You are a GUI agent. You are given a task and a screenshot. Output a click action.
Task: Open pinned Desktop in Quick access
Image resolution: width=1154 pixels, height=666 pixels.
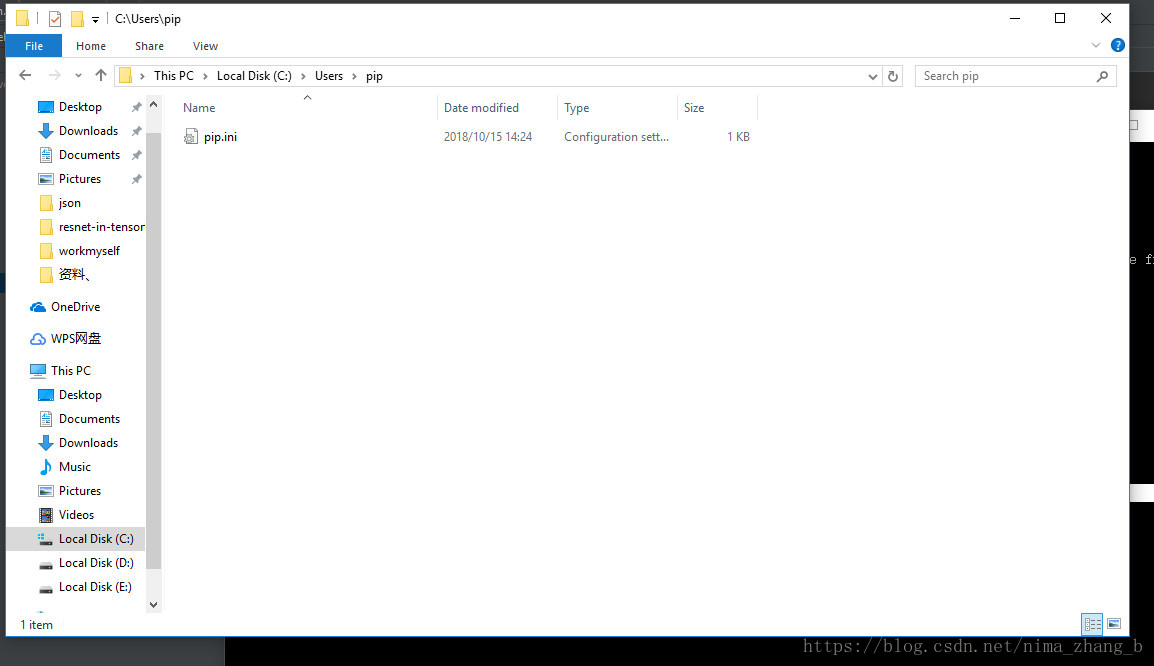tap(80, 107)
